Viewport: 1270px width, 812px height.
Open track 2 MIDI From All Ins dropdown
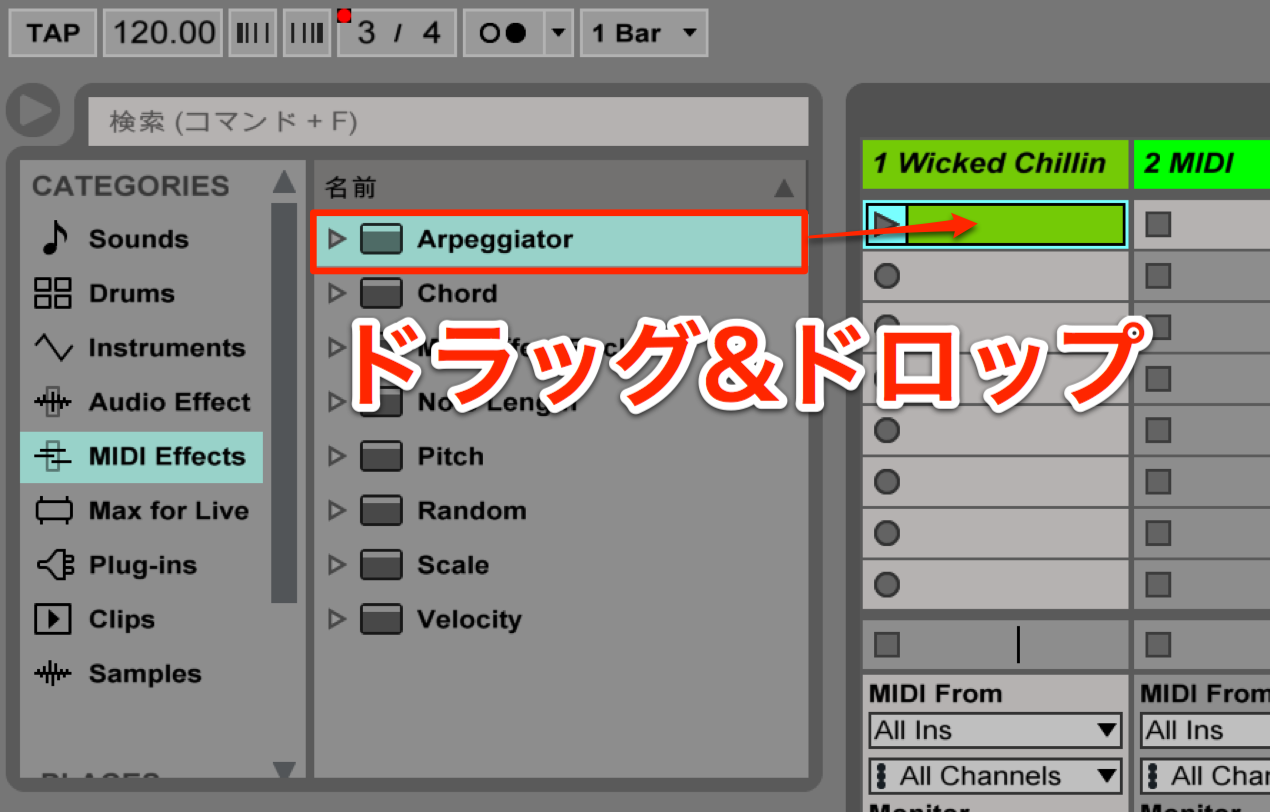coord(1205,730)
